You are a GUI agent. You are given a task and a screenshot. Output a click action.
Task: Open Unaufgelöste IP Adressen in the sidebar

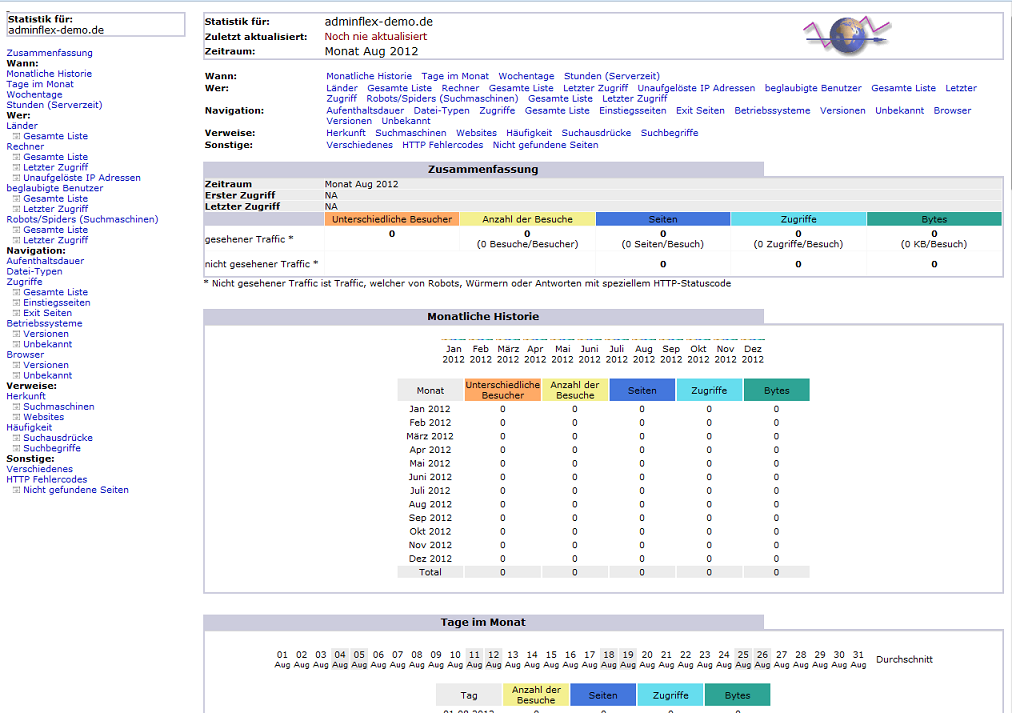(x=82, y=177)
